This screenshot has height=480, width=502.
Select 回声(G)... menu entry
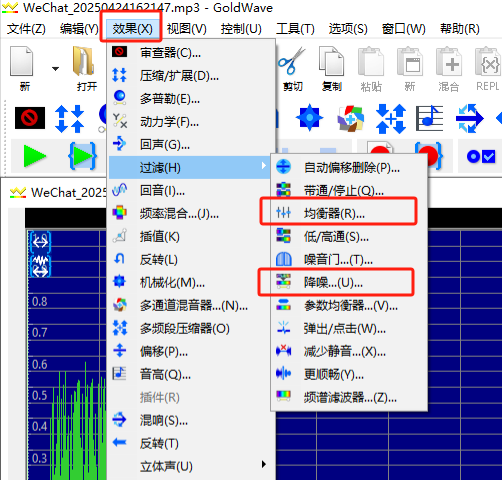[191, 145]
